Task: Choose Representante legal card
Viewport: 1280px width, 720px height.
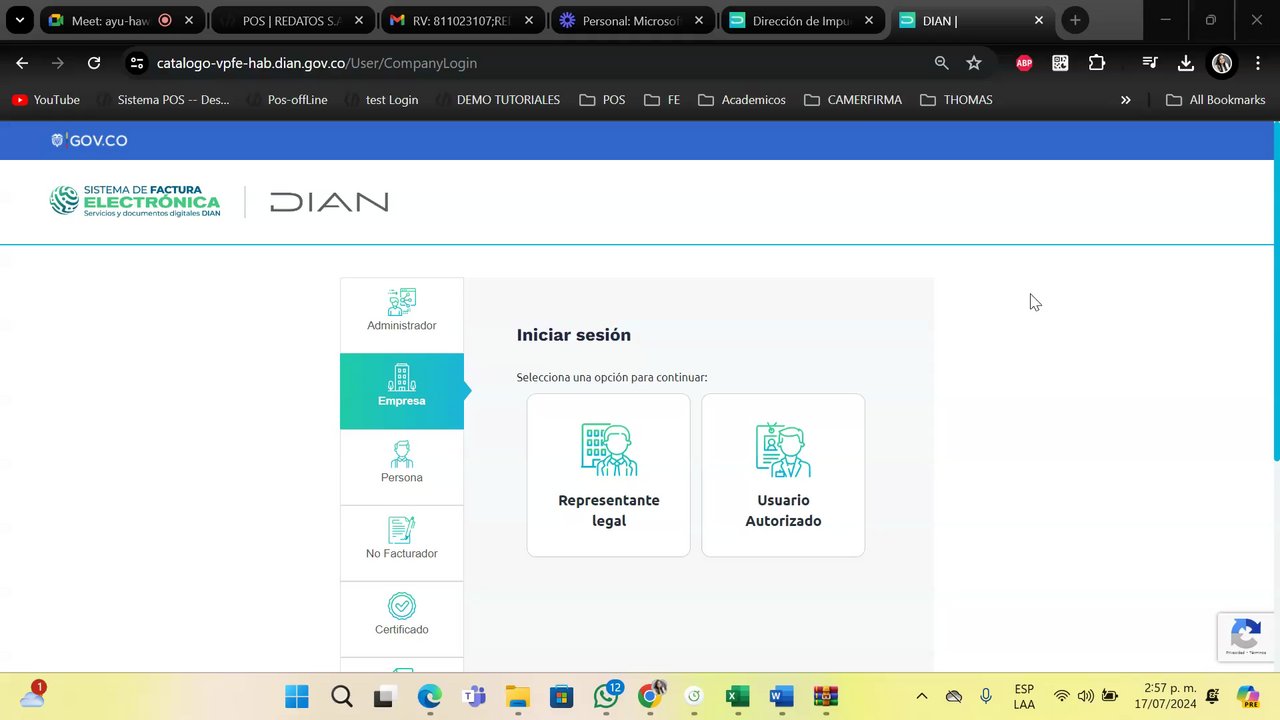Action: tap(608, 475)
